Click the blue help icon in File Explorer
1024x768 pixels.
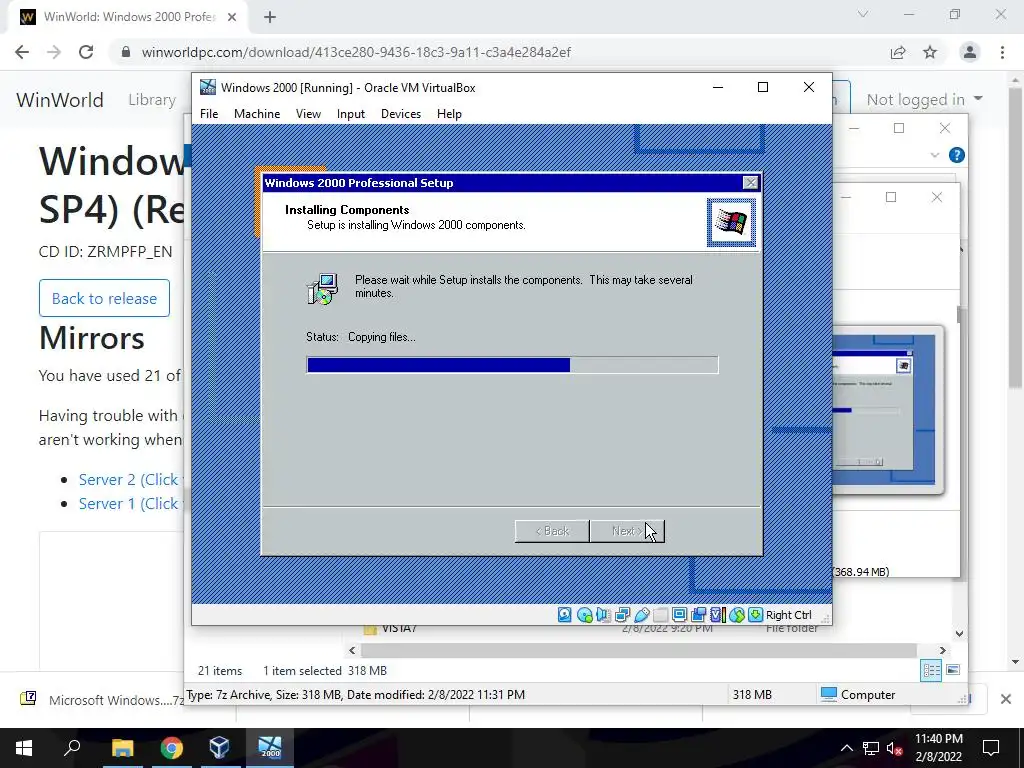pos(957,155)
